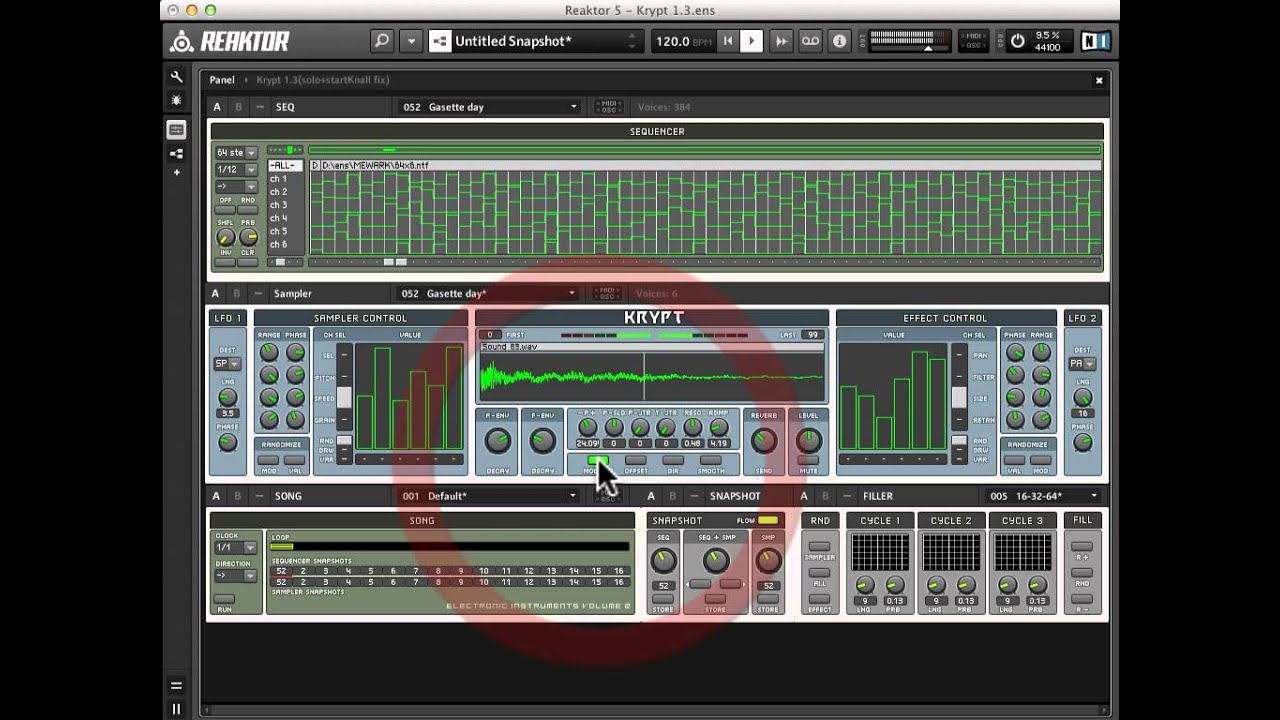The height and width of the screenshot is (720, 1280).
Task: Click the sequencer horizontal scrollbar
Action: (x=705, y=262)
